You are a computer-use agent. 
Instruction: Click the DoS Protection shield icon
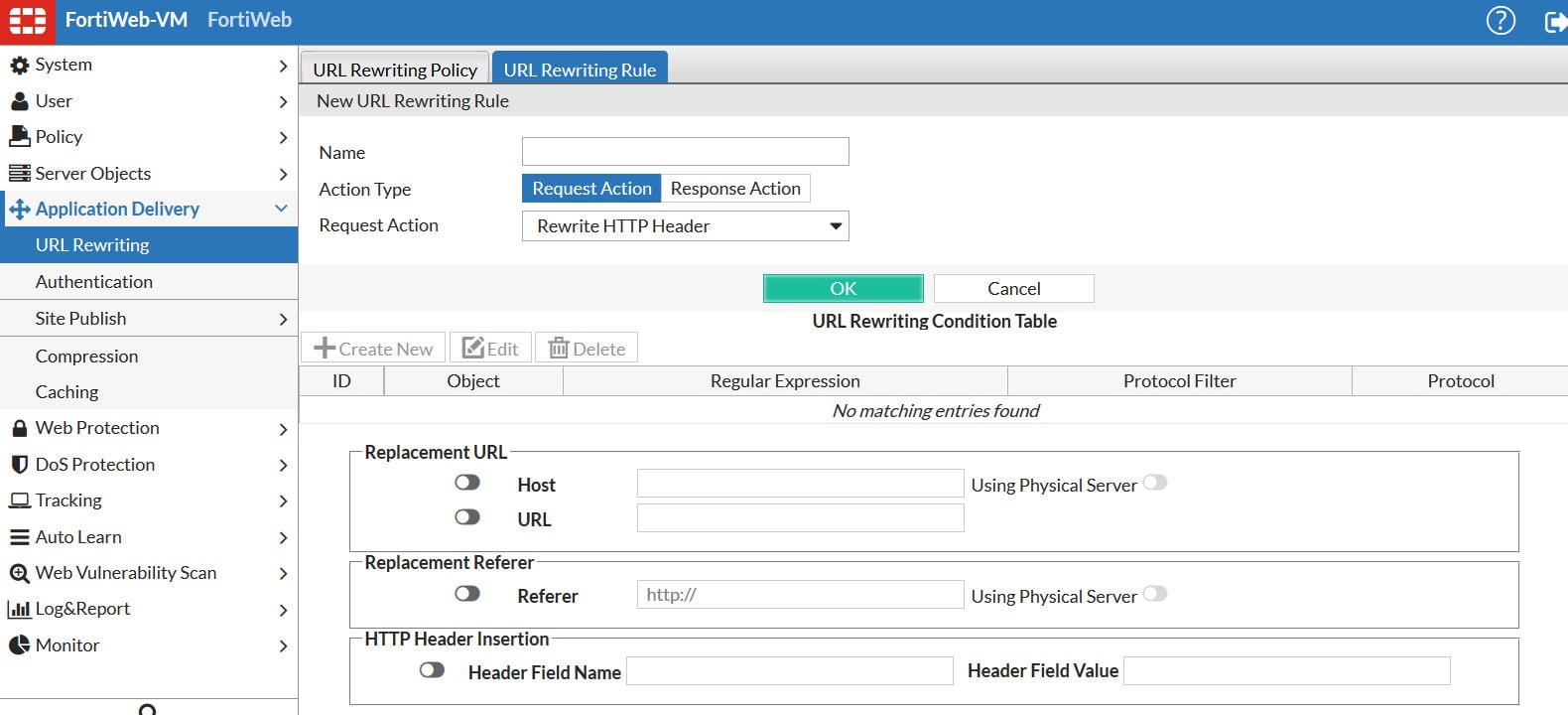(x=19, y=465)
